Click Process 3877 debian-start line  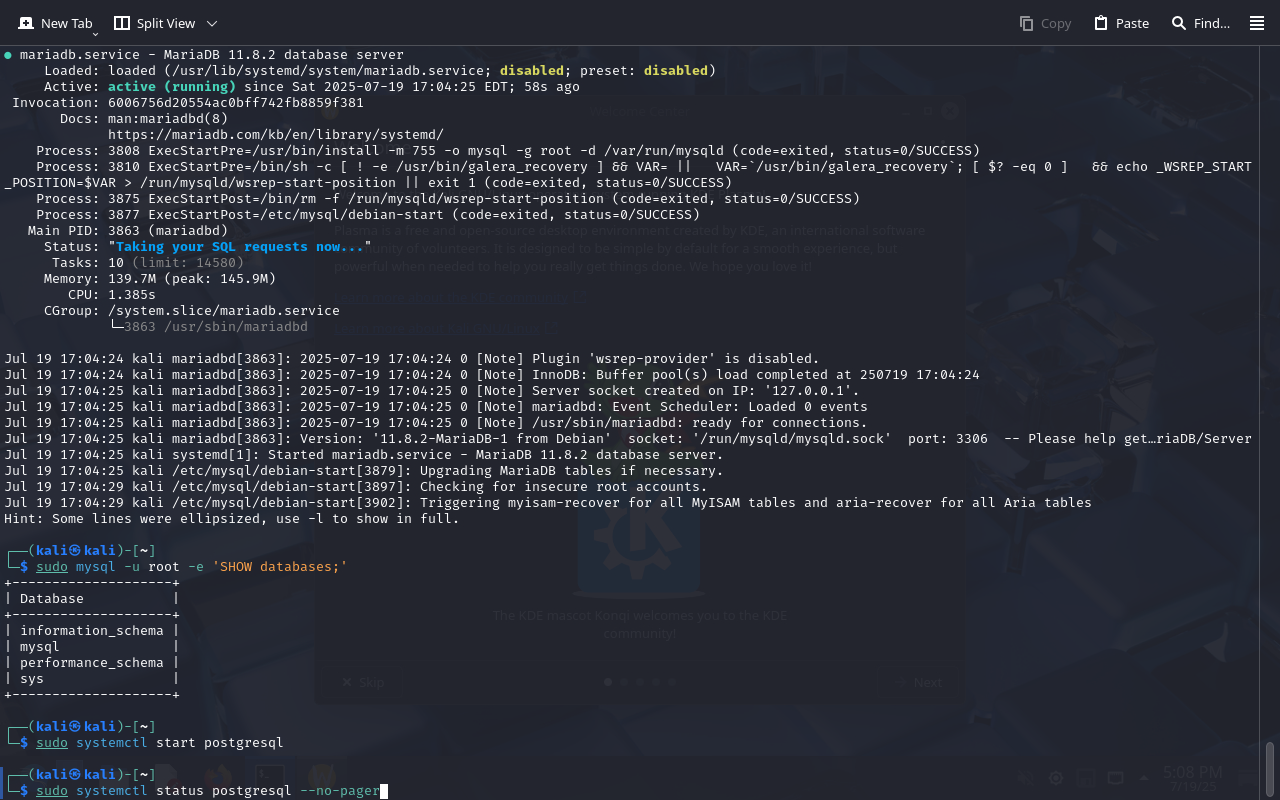tap(368, 215)
